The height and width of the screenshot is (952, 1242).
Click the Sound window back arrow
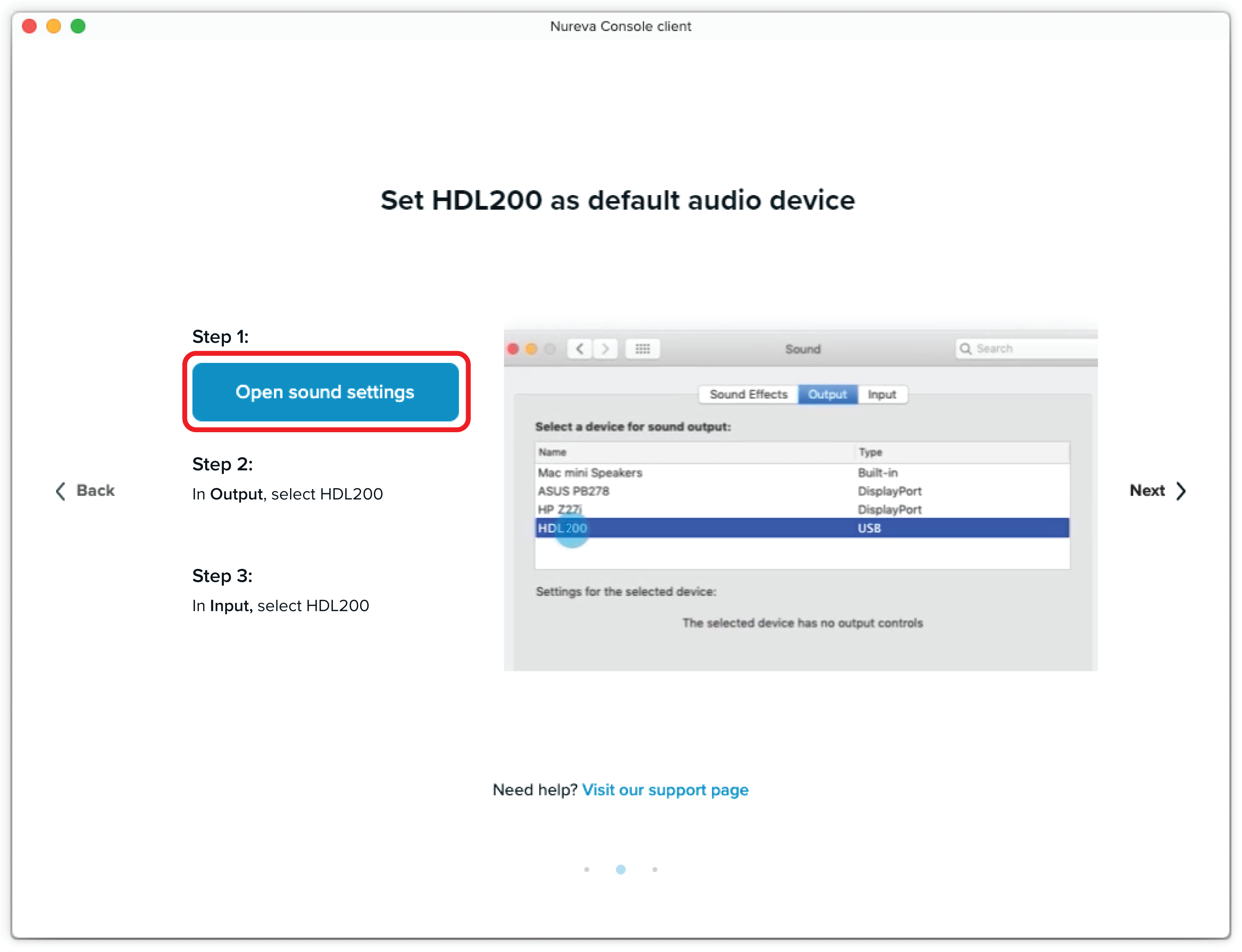tap(580, 348)
